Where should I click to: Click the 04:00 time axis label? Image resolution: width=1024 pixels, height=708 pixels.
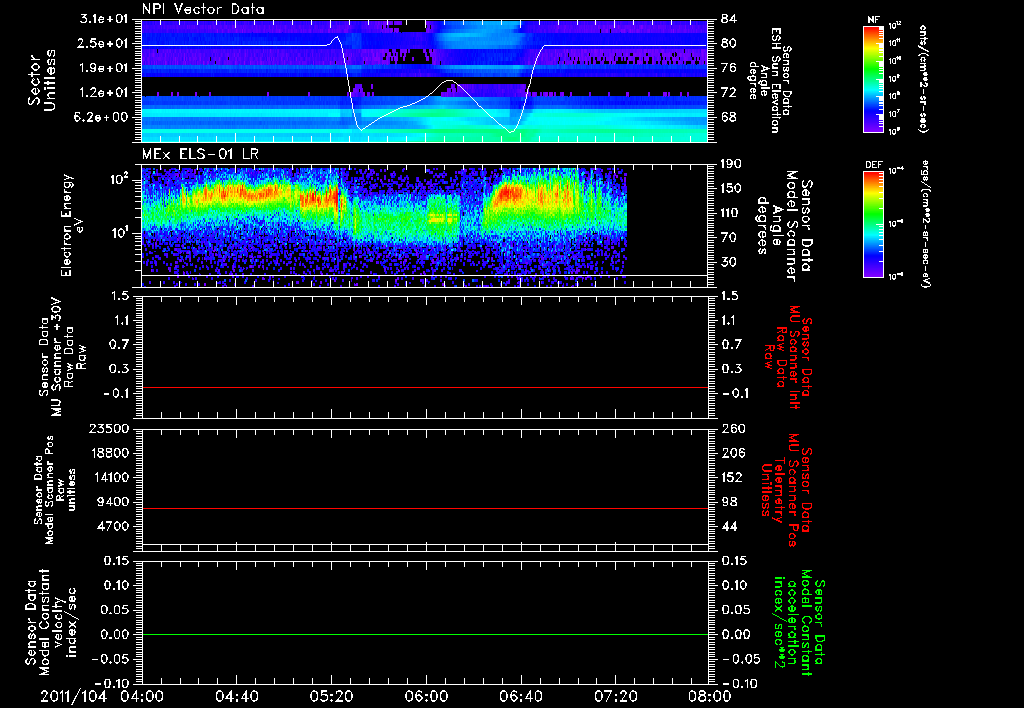(x=142, y=695)
